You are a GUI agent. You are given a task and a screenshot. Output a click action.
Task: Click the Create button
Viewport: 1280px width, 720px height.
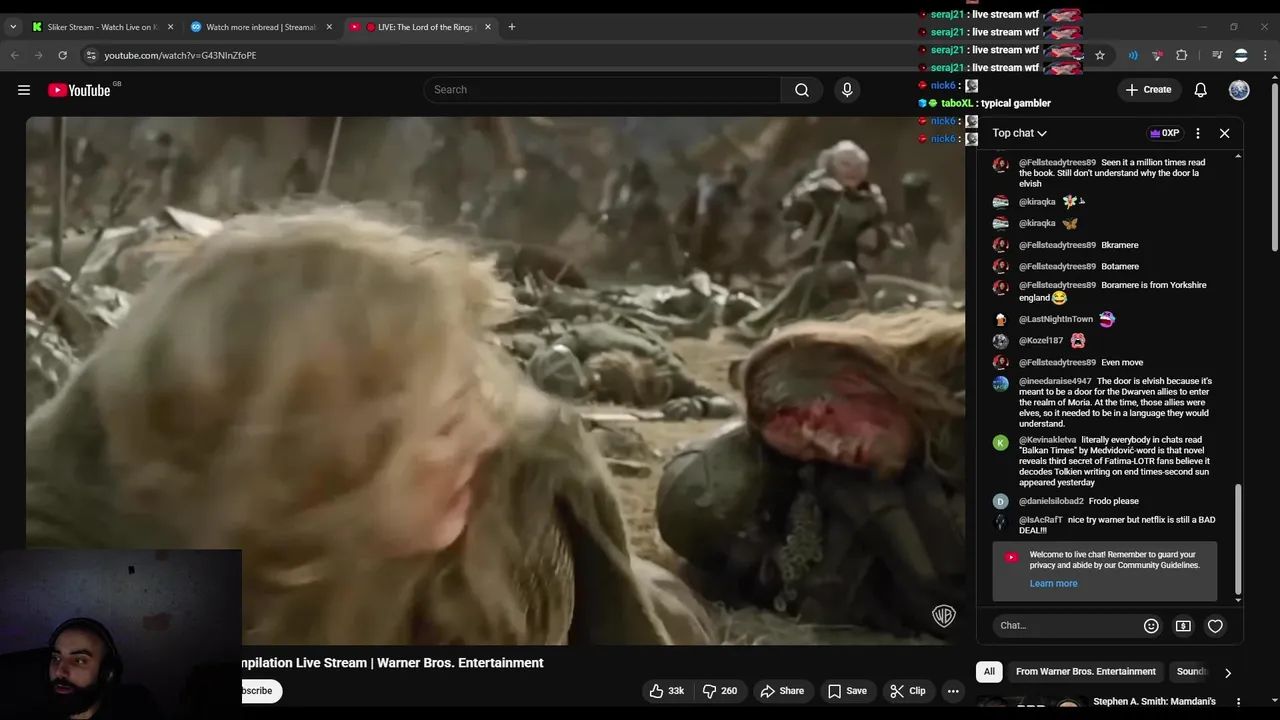(x=1148, y=90)
